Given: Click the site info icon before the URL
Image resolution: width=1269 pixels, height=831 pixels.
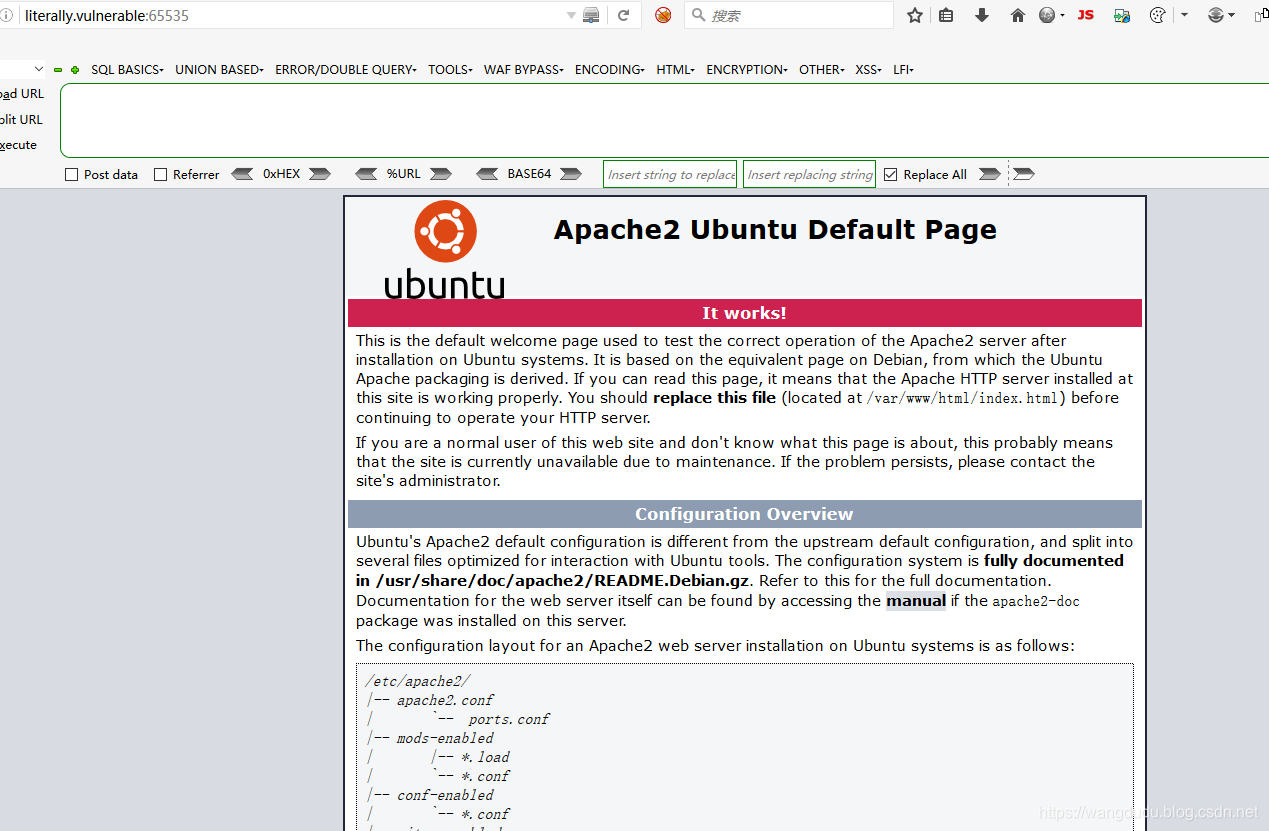Looking at the screenshot, I should tap(7, 16).
